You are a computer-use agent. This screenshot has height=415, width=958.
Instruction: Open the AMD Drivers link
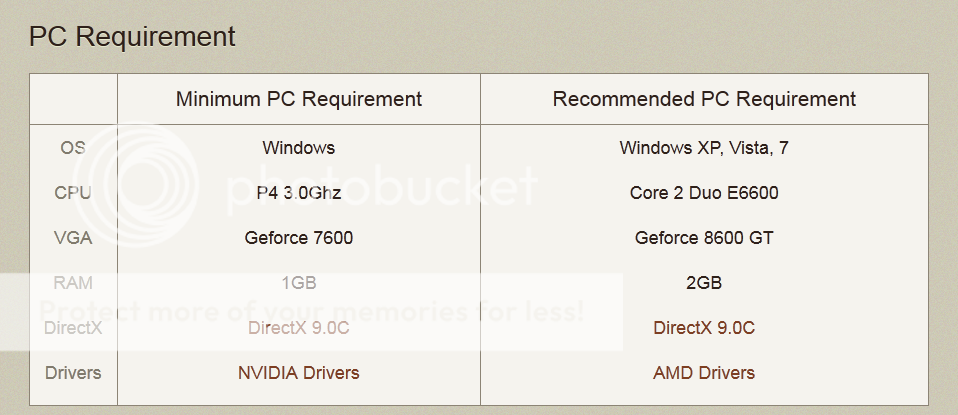pyautogui.click(x=704, y=373)
